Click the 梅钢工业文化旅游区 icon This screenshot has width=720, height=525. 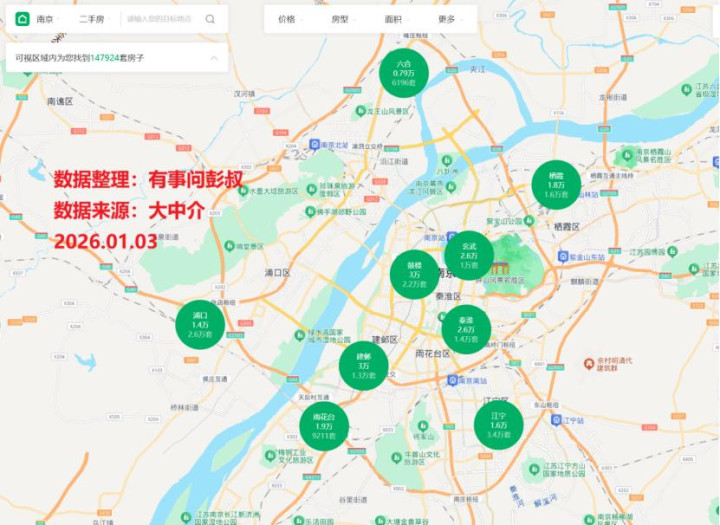(x=270, y=456)
